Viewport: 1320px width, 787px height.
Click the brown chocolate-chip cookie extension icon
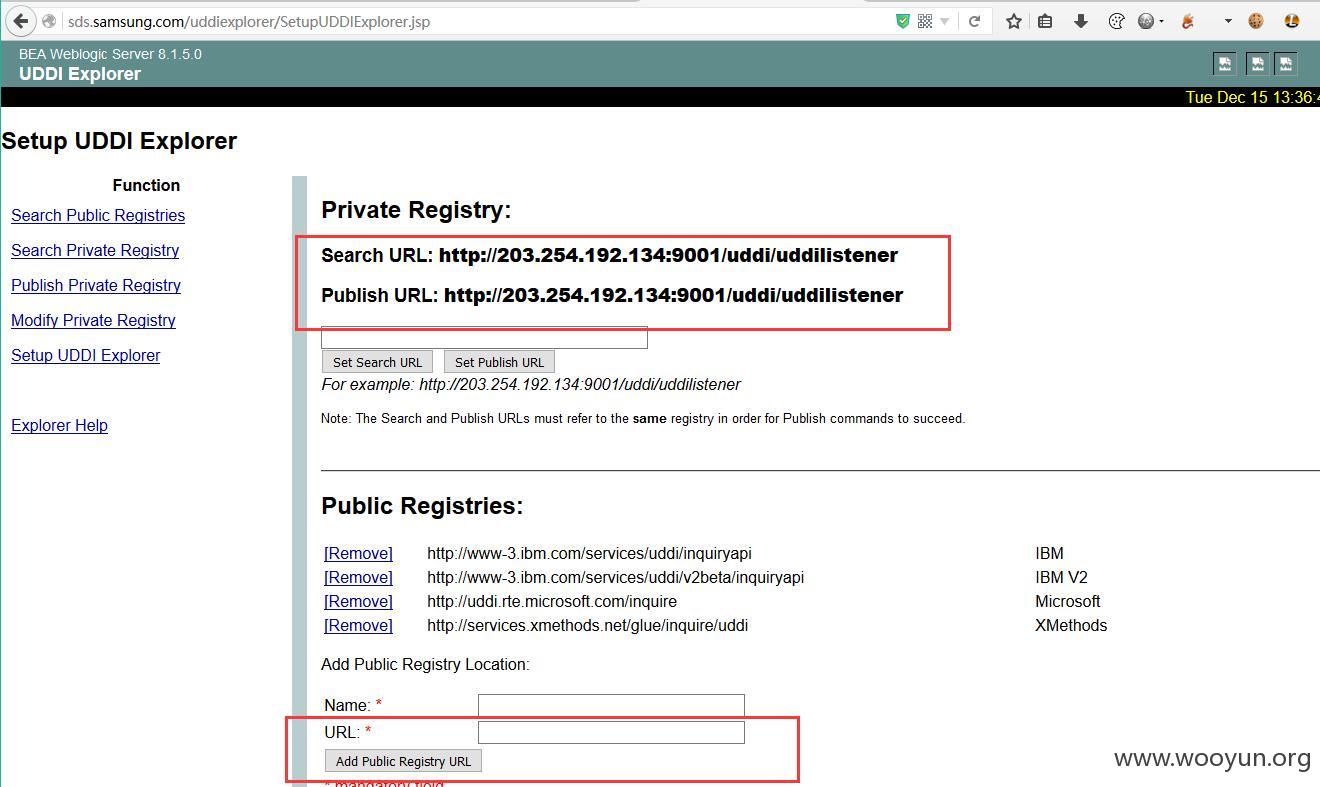(x=1256, y=21)
